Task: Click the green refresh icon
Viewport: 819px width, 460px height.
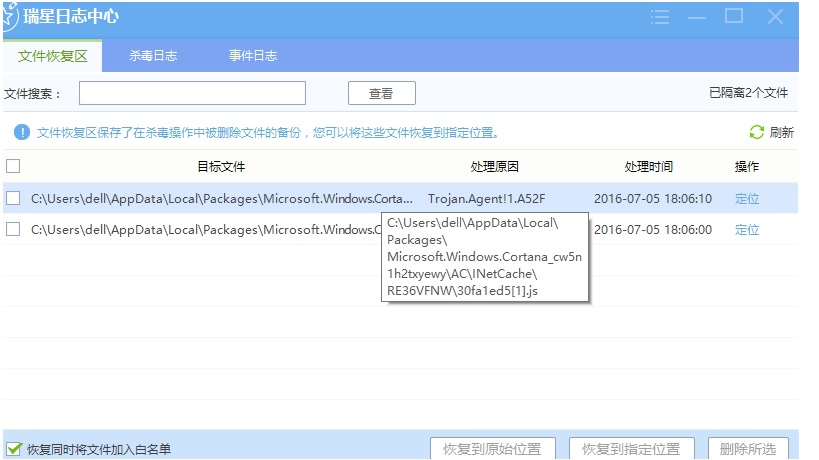Action: click(x=756, y=132)
